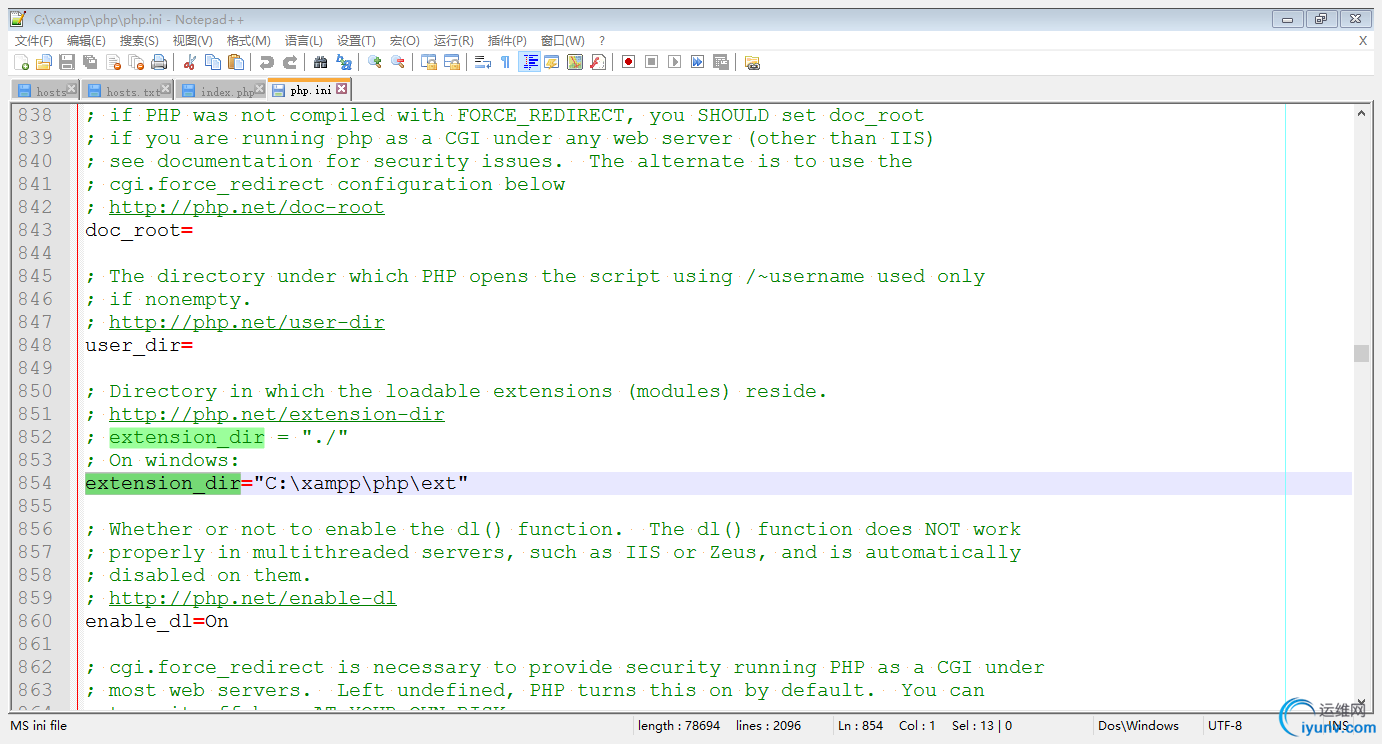Toggle synchronized horizontal scrolling icon
The width and height of the screenshot is (1382, 744).
click(451, 62)
